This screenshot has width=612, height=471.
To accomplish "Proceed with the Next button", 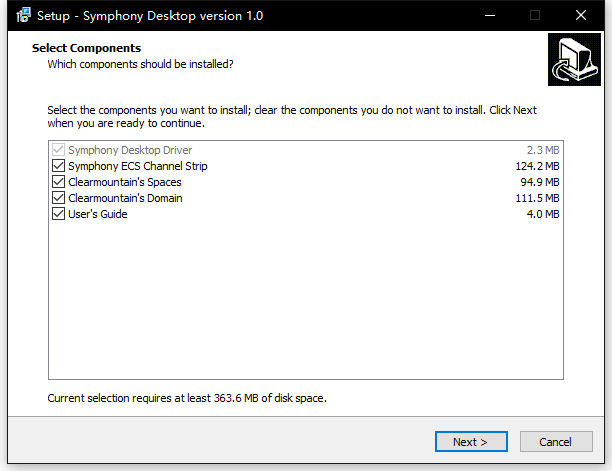I will click(x=471, y=442).
